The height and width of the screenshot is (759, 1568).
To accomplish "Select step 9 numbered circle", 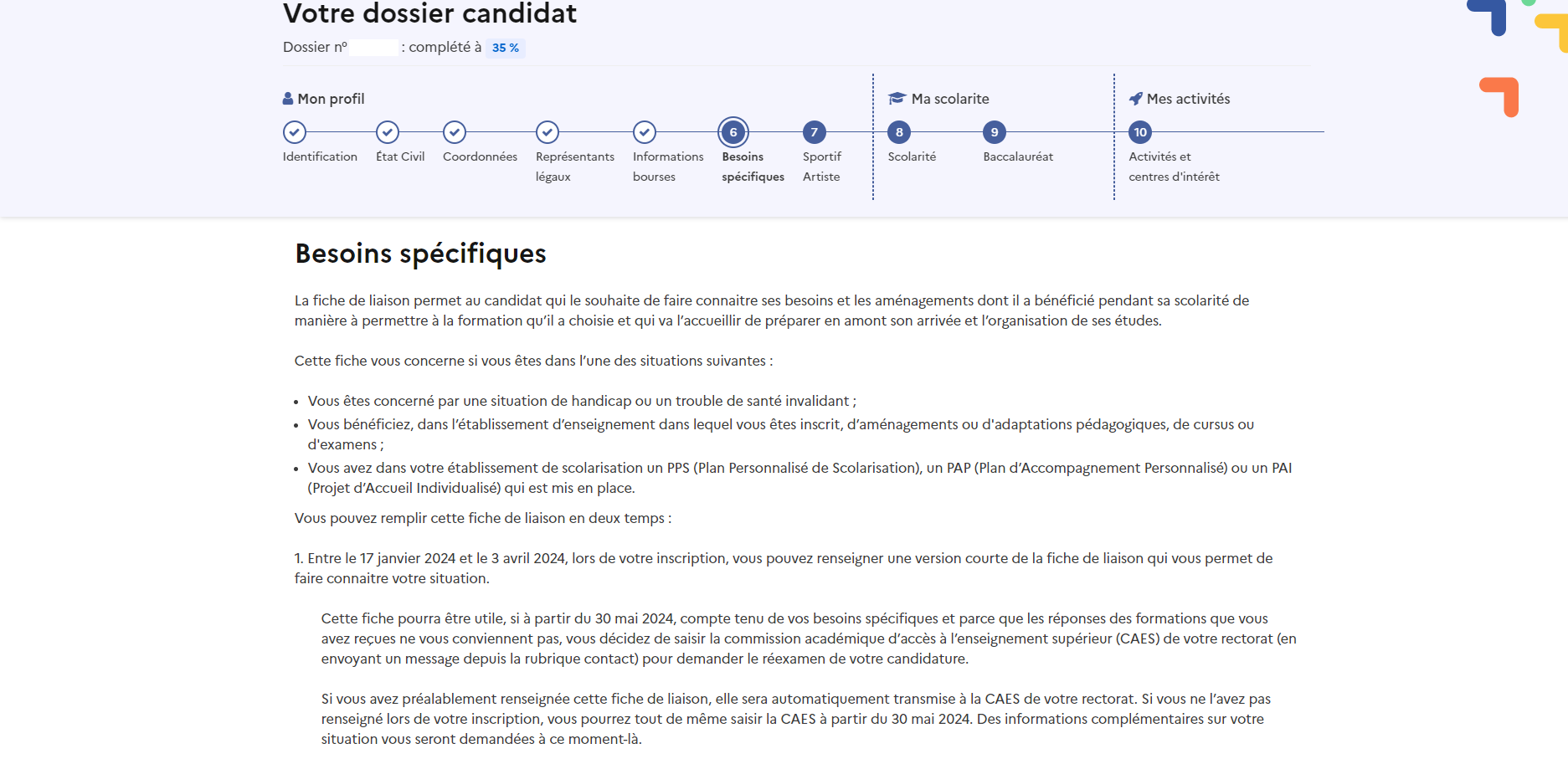I will (994, 132).
